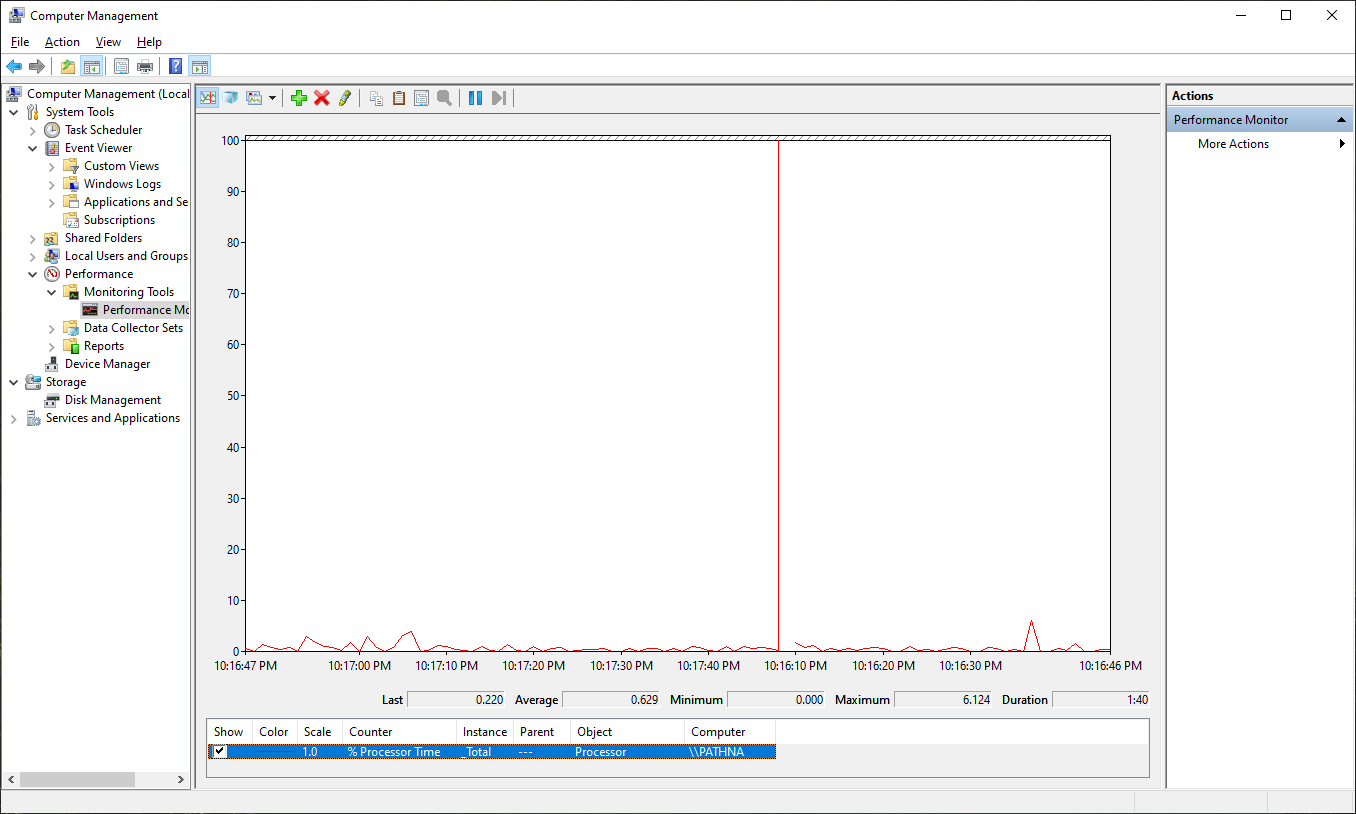Click the blue Back arrow in the toolbar
The width and height of the screenshot is (1356, 814).
coord(14,67)
